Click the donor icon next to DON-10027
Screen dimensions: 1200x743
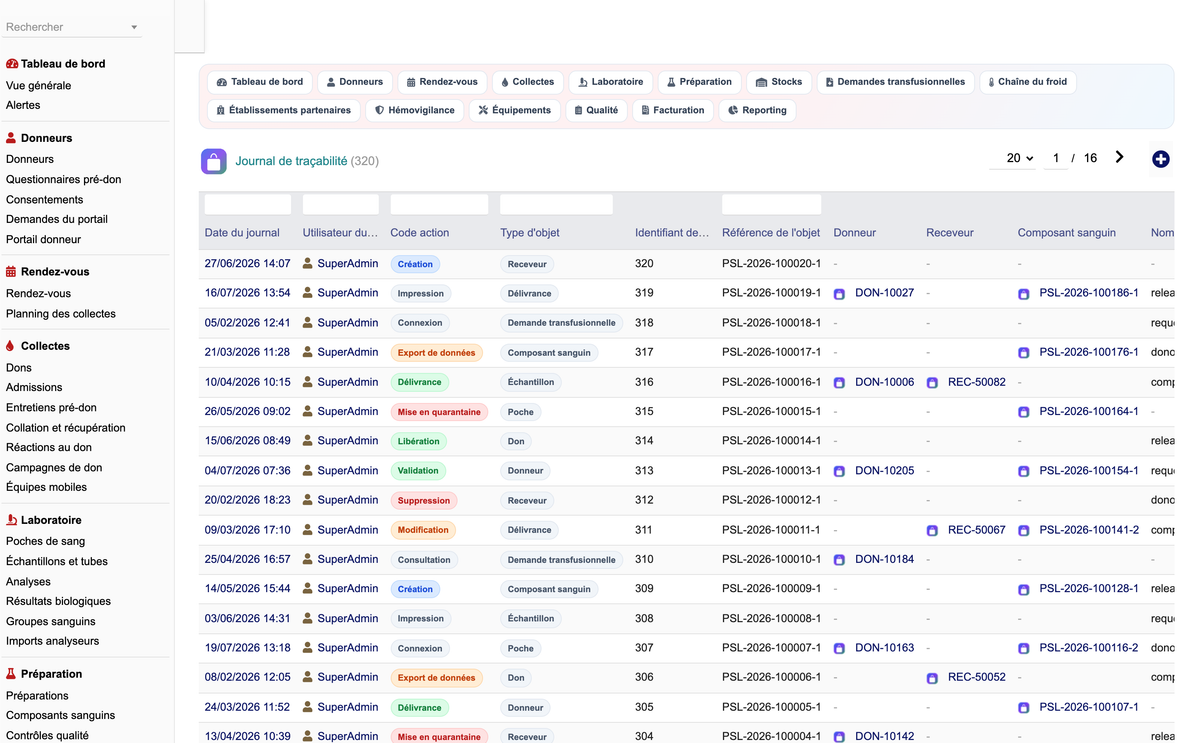pos(839,294)
